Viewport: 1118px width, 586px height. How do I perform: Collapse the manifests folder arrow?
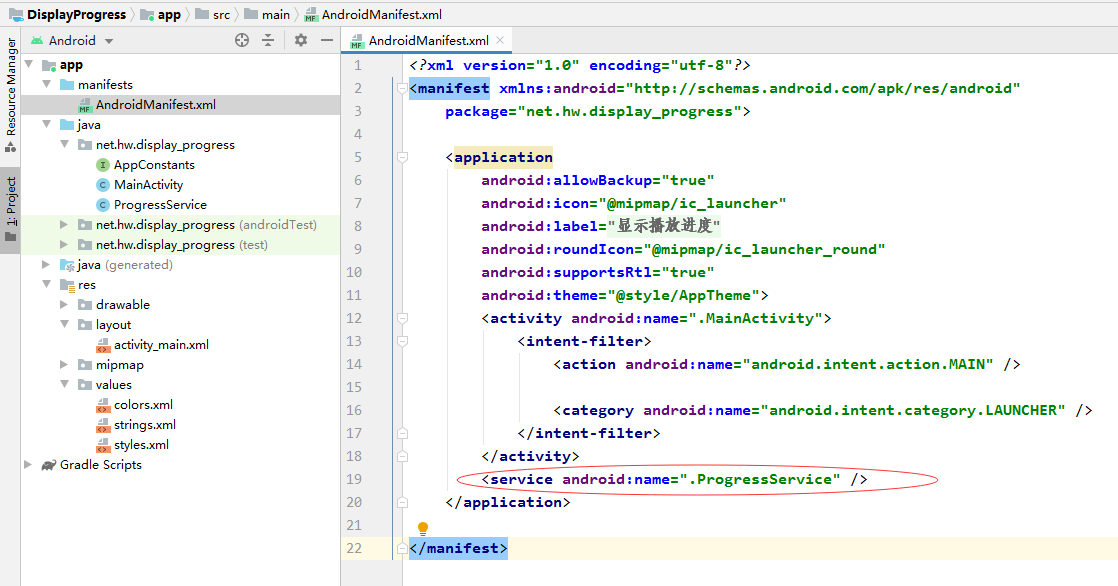pyautogui.click(x=47, y=85)
